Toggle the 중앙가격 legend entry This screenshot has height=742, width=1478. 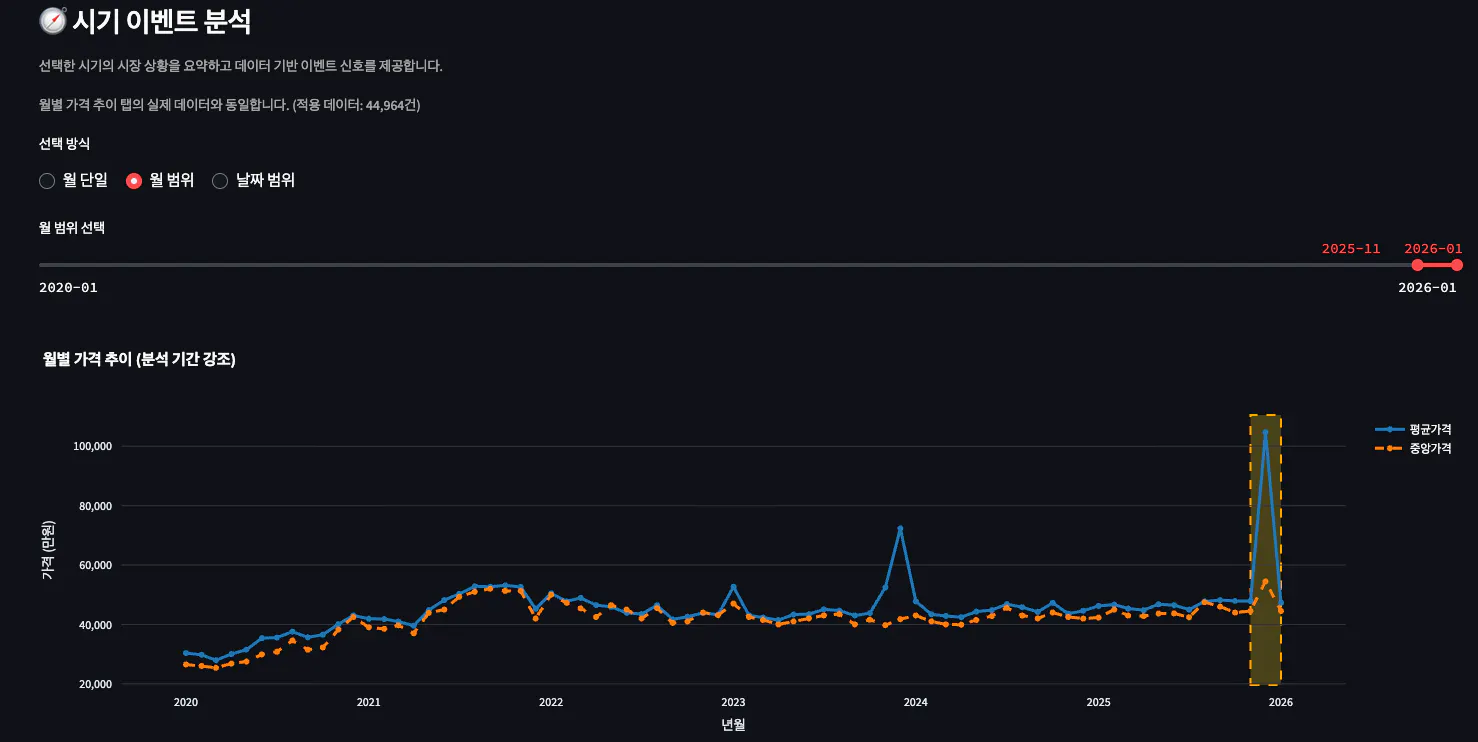coord(1413,448)
